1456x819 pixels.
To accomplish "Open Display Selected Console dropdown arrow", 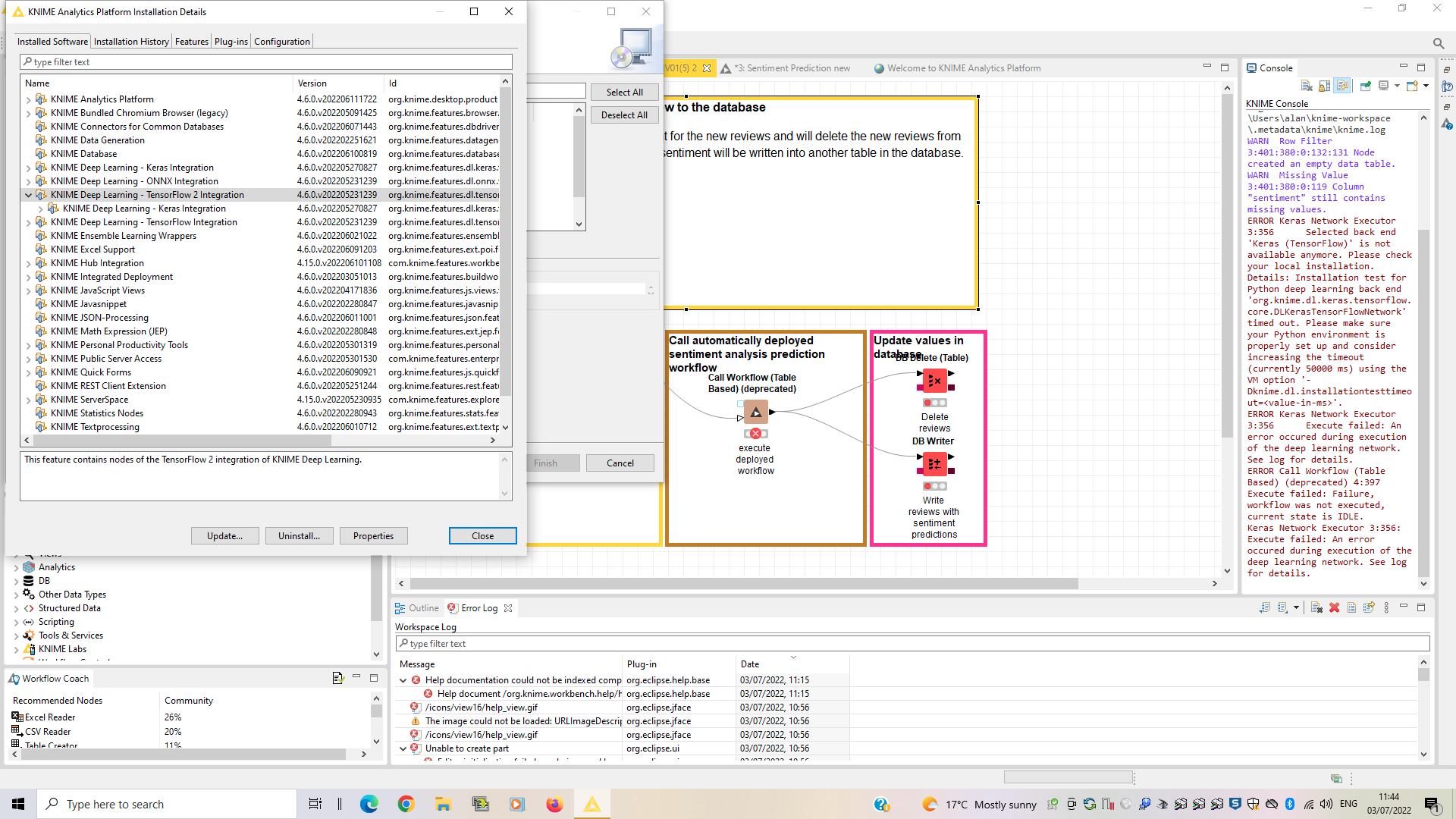I will (x=1397, y=86).
